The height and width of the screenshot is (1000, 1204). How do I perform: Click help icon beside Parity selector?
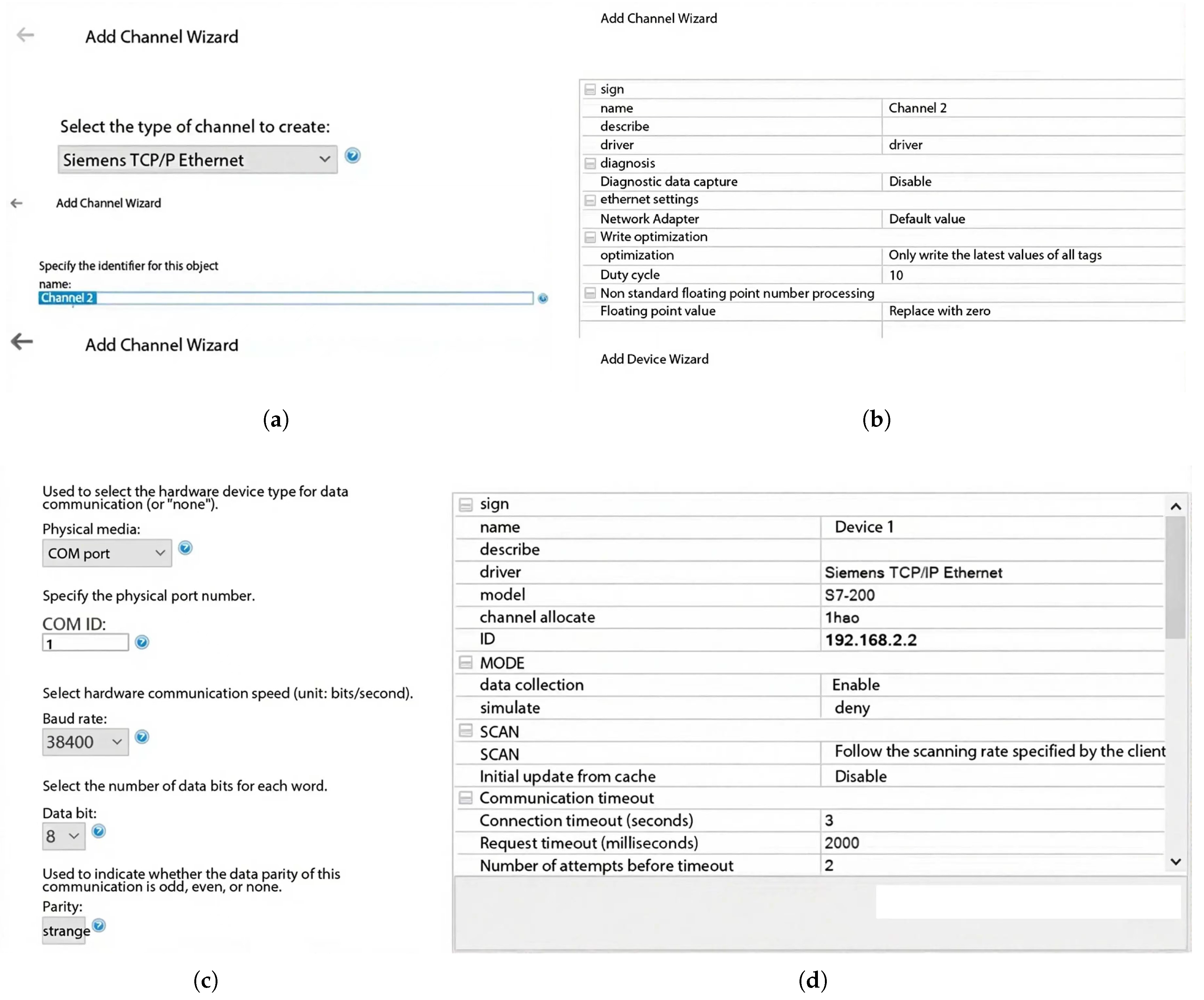[x=99, y=925]
